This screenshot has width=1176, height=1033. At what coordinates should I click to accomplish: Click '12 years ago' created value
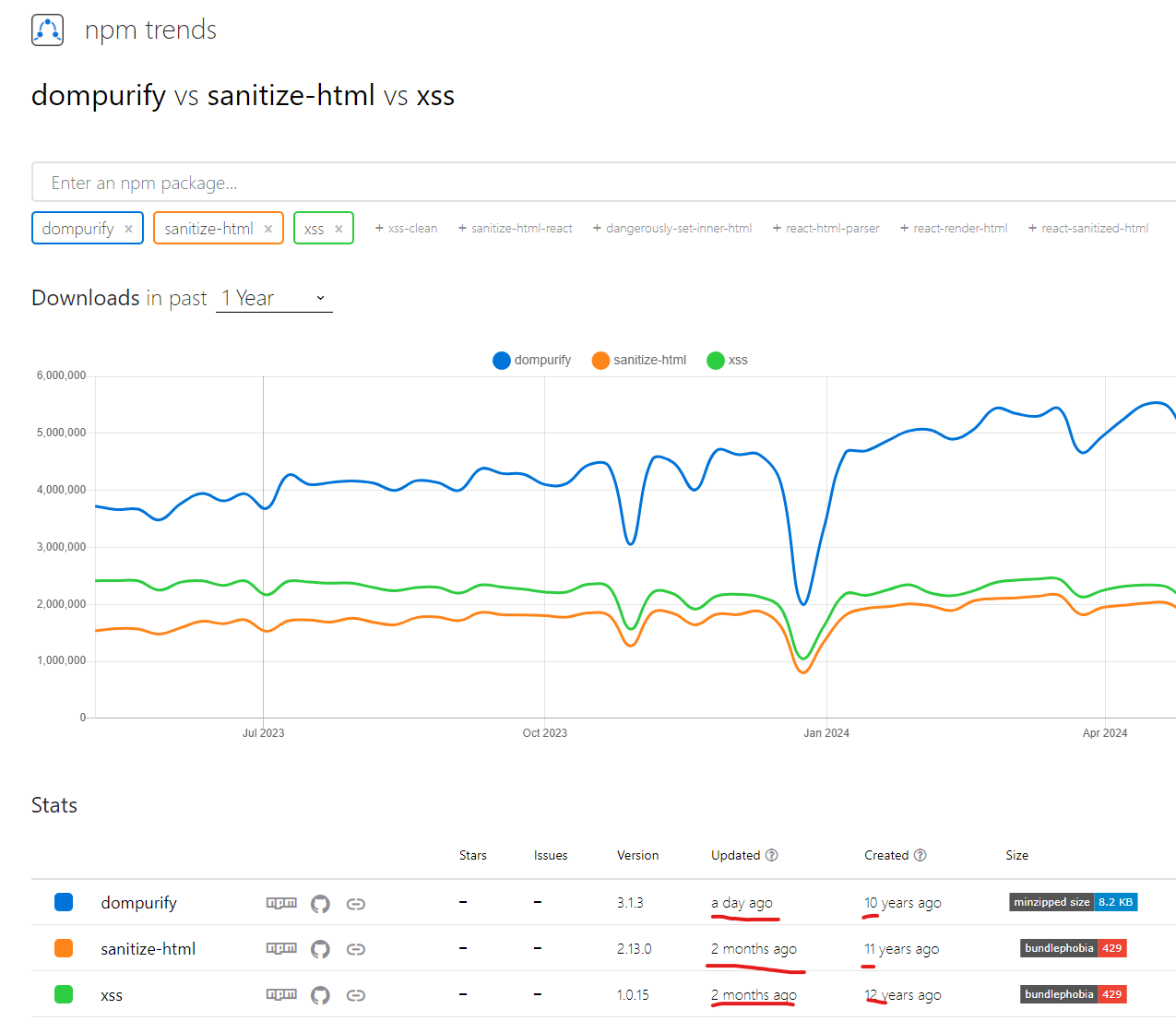[x=903, y=995]
